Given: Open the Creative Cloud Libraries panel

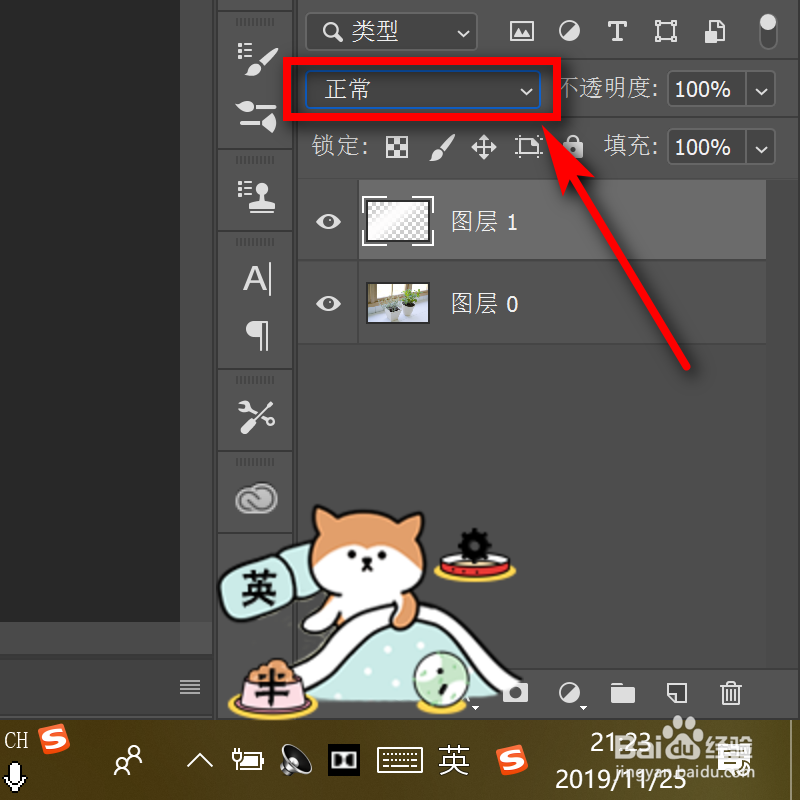Looking at the screenshot, I should tap(256, 498).
